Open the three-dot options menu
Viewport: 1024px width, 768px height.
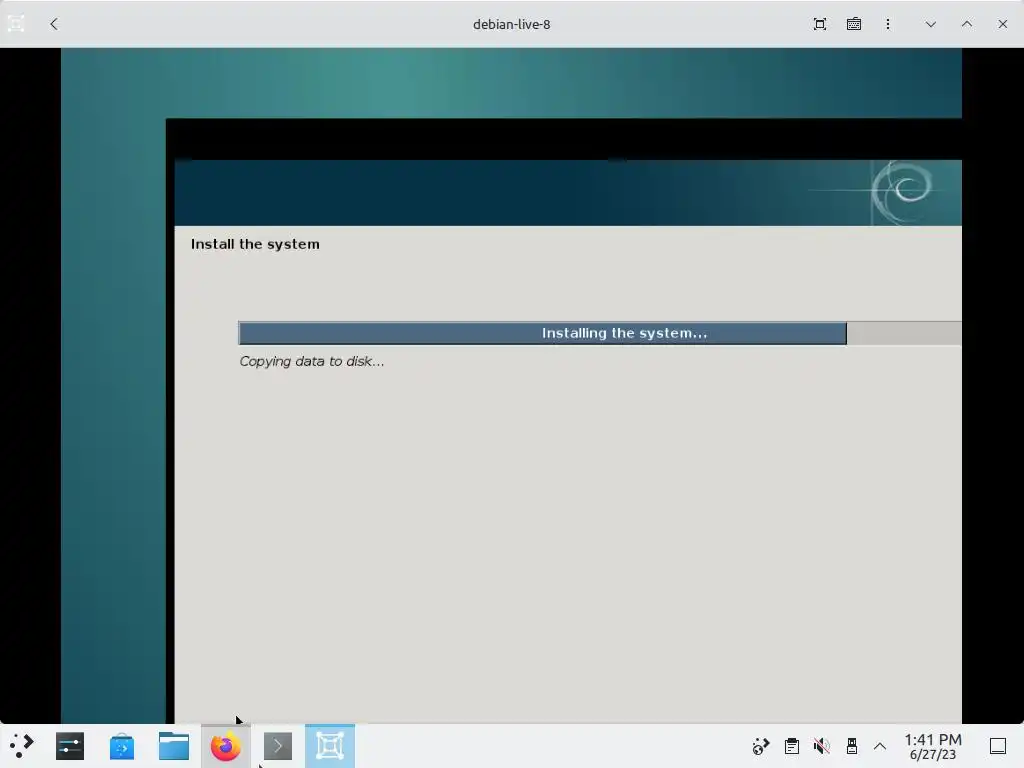888,24
